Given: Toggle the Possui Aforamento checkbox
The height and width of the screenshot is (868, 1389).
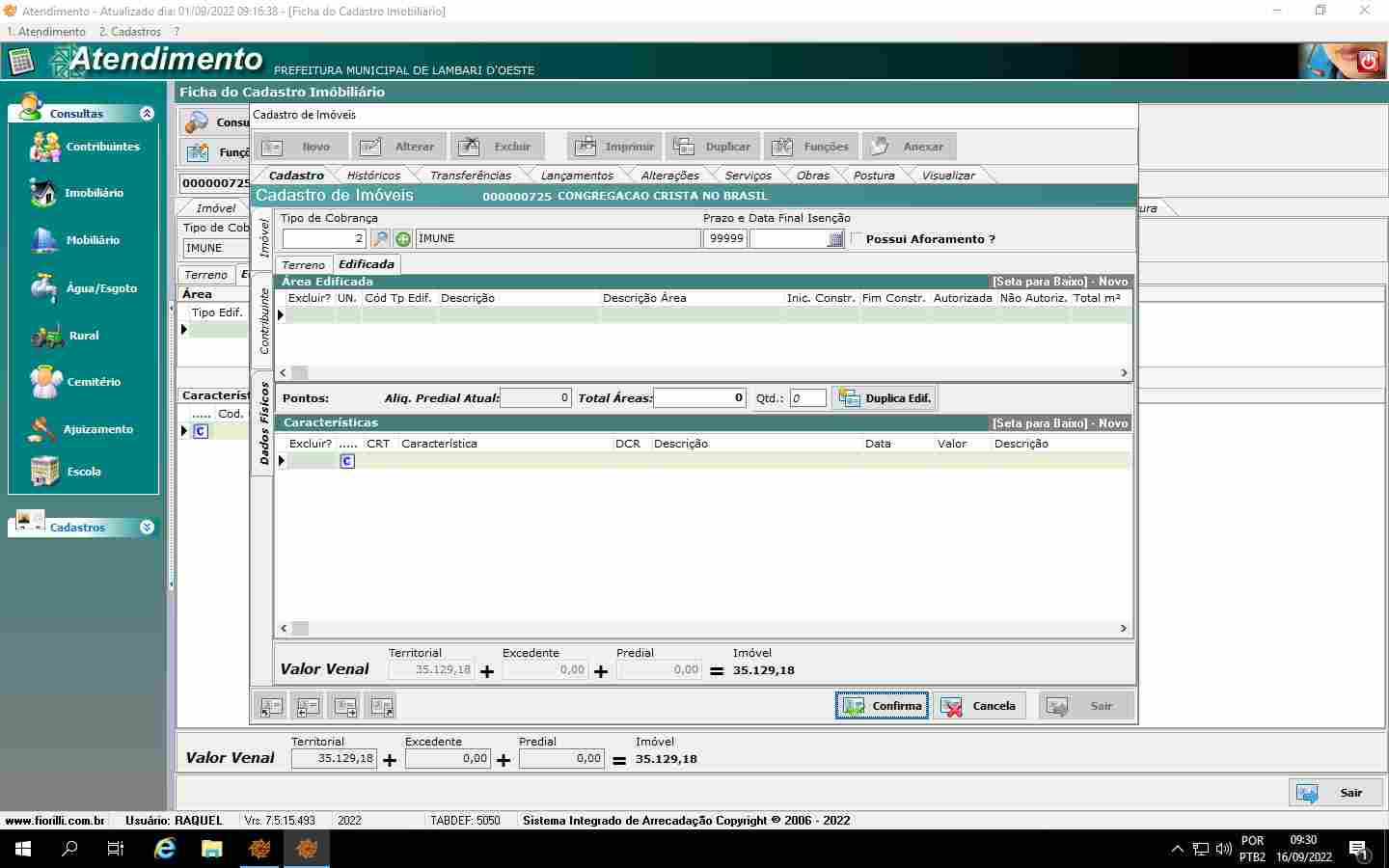Looking at the screenshot, I should pyautogui.click(x=856, y=239).
